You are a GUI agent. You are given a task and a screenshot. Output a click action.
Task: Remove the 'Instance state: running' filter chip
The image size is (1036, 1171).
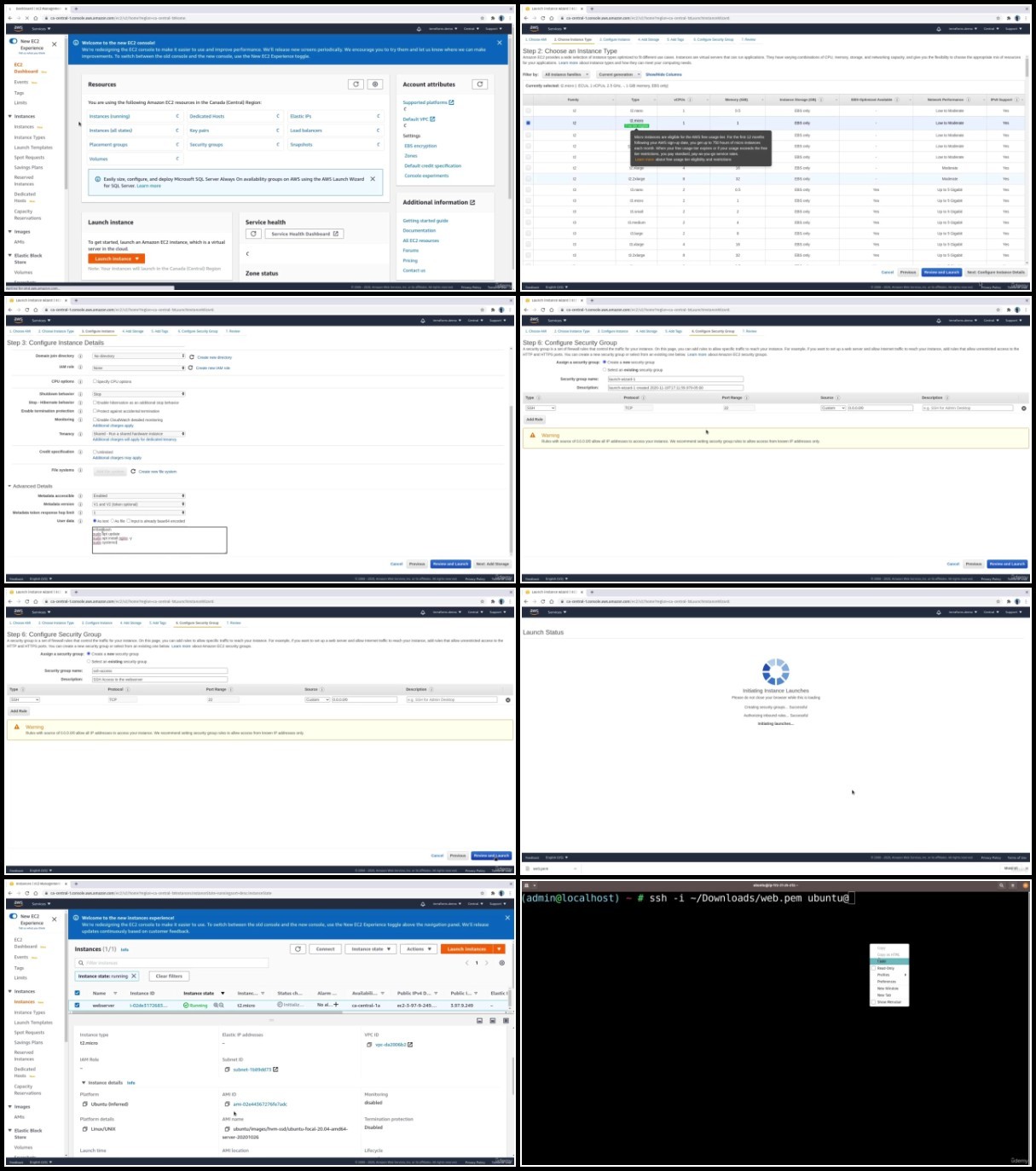point(134,976)
